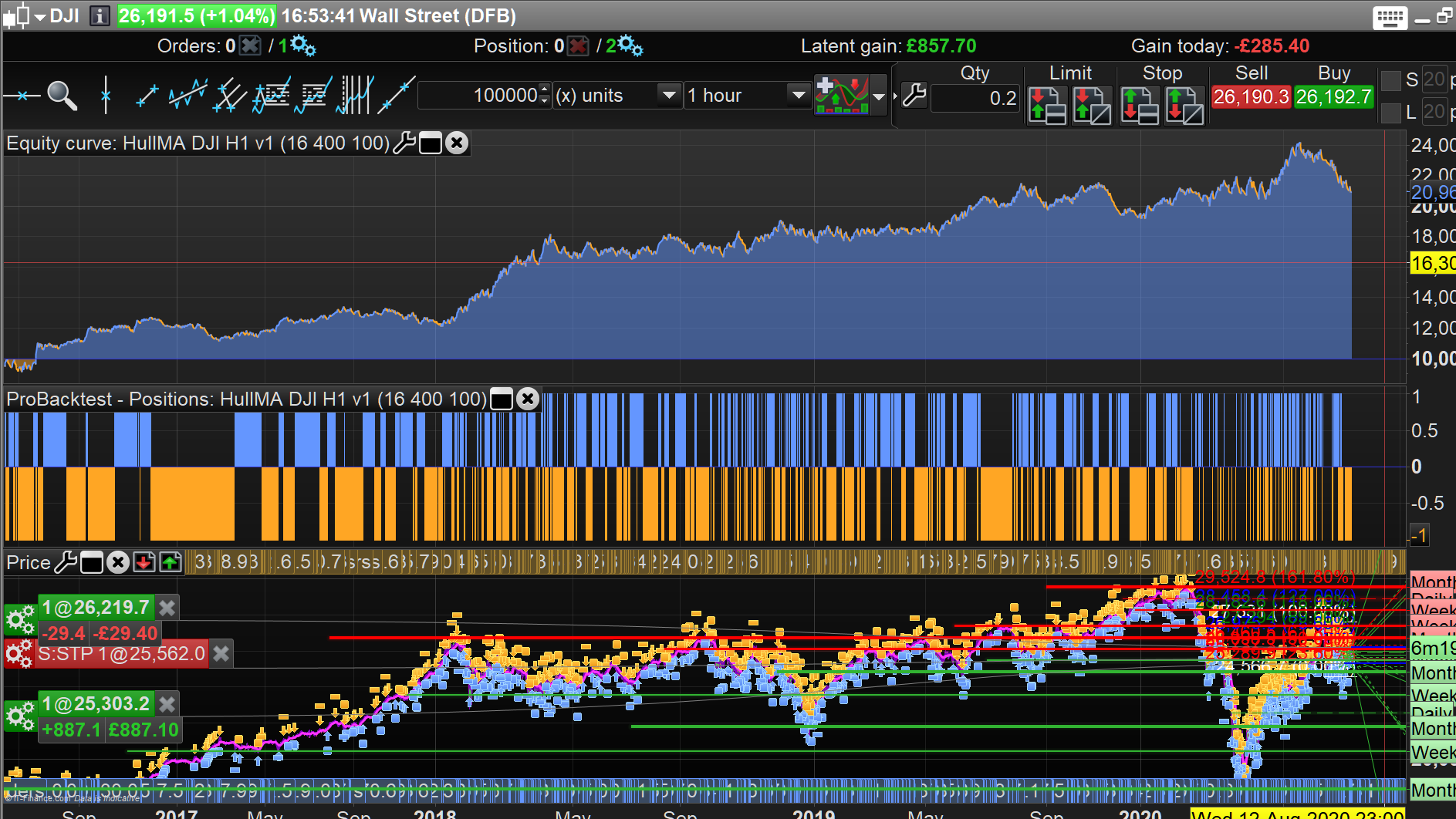This screenshot has height=819, width=1456.
Task: Click the red Sell 26,190.3 button
Action: point(1251,97)
